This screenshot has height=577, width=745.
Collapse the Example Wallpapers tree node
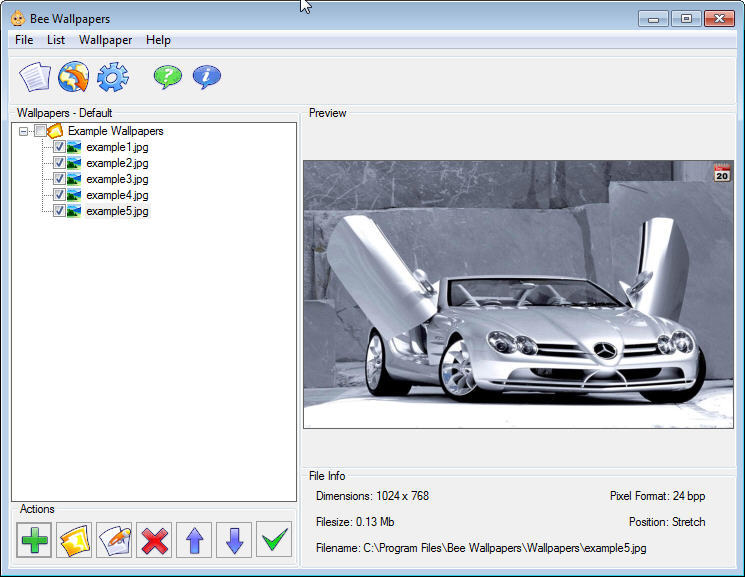[23, 131]
